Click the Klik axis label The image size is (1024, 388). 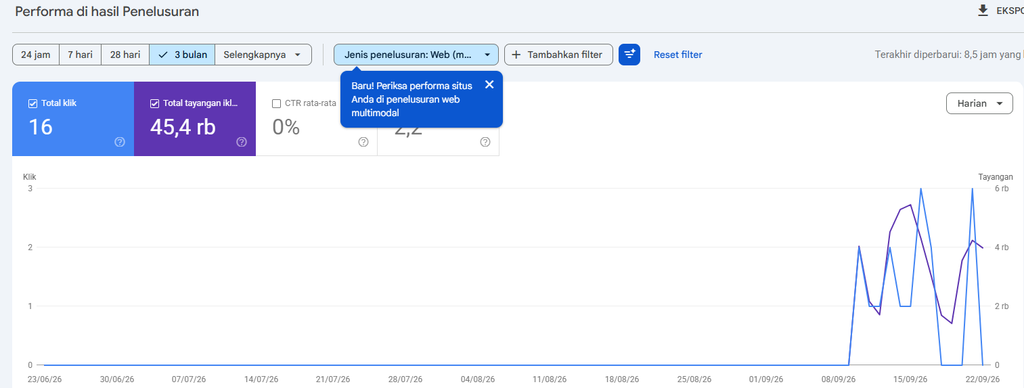point(29,176)
